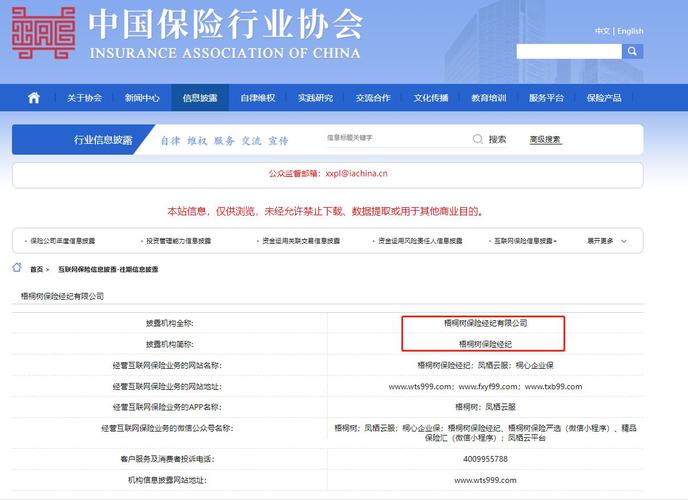
Task: Click the phone number 4009955788
Action: pos(485,459)
